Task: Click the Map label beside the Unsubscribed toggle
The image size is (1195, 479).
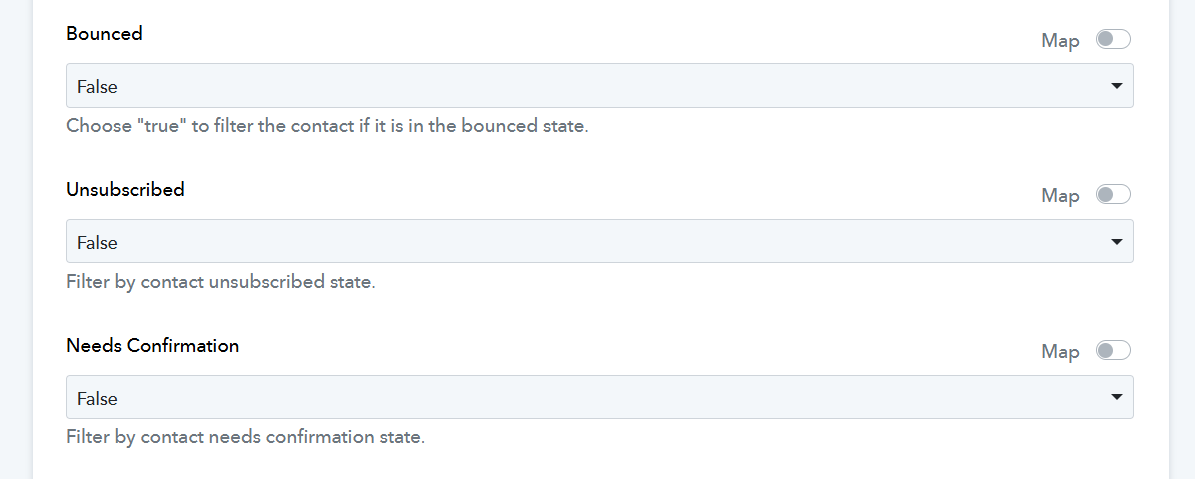Action: (x=1060, y=196)
